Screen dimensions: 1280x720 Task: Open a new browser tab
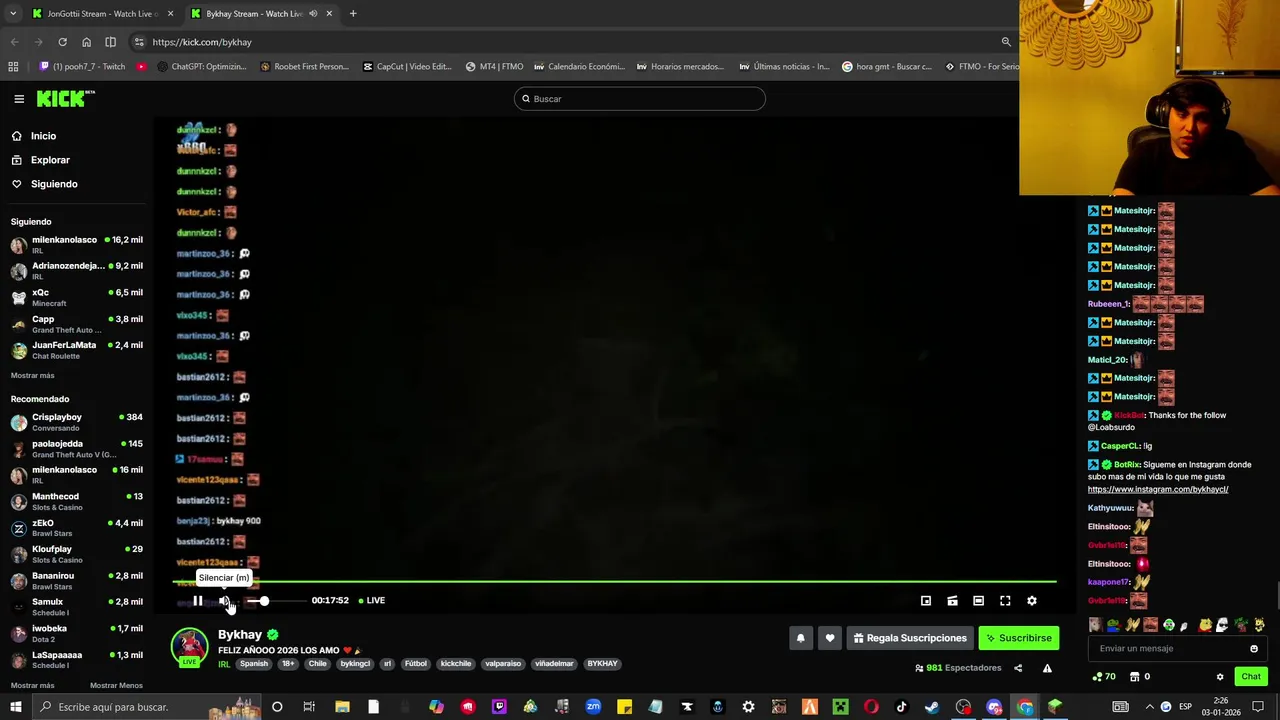(x=353, y=14)
